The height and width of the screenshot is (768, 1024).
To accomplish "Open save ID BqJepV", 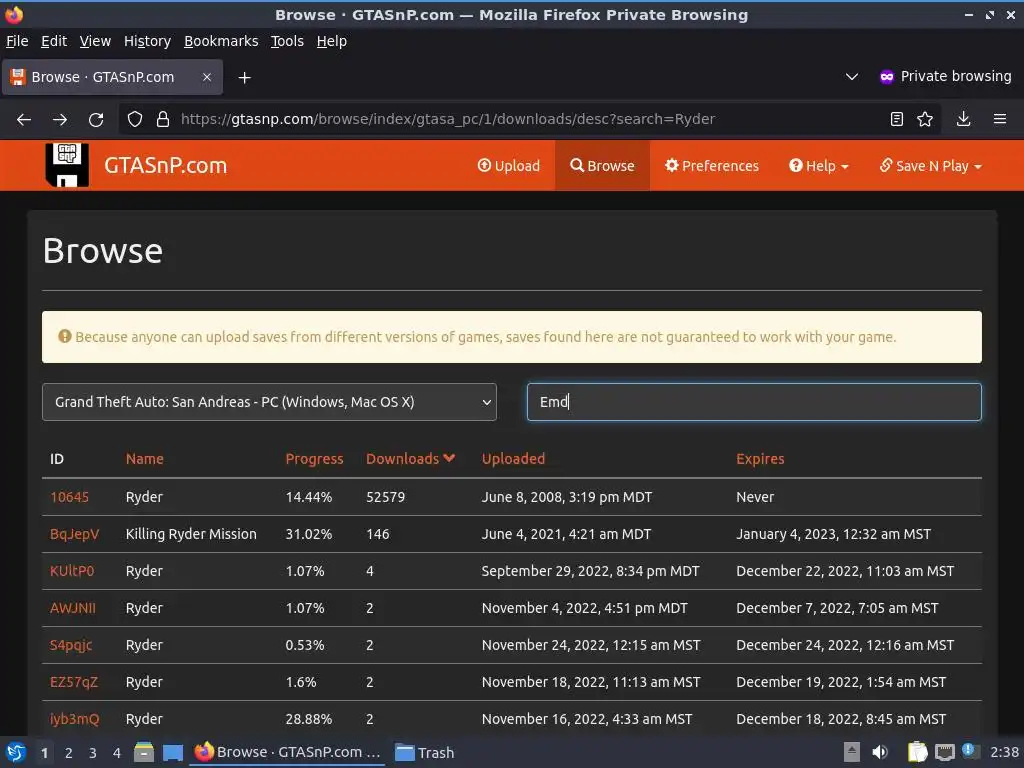I will [74, 534].
